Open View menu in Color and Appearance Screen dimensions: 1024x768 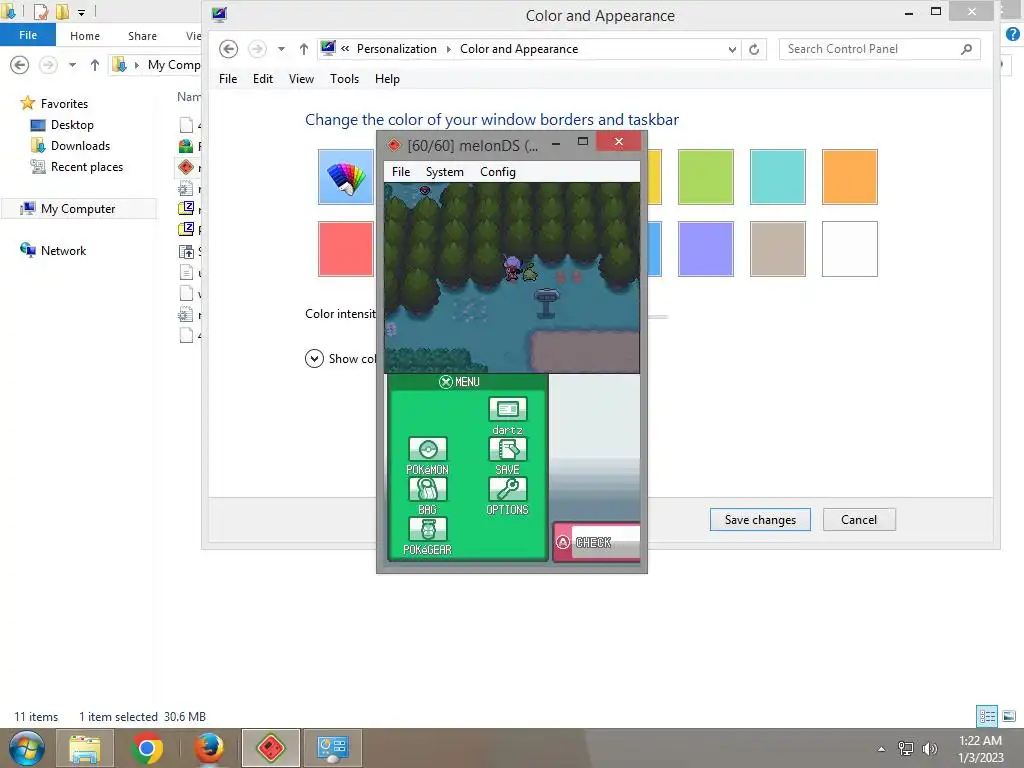click(301, 79)
